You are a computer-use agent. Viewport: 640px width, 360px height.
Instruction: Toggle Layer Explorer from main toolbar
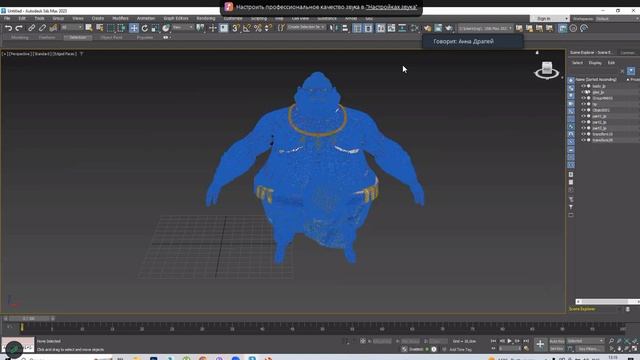click(368, 28)
